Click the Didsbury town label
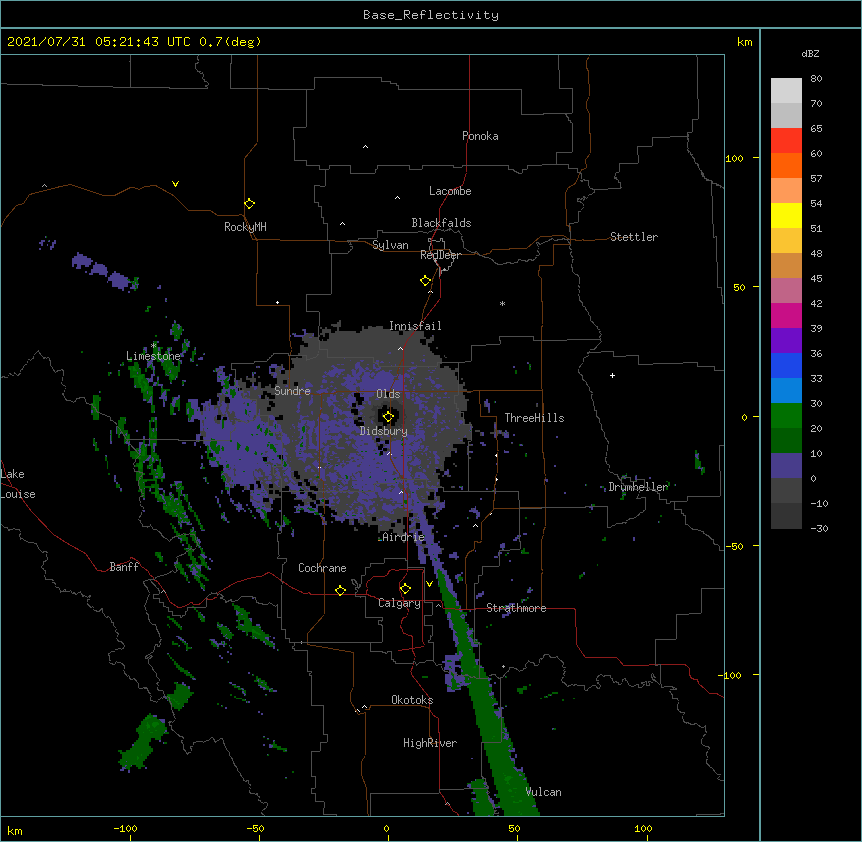This screenshot has height=842, width=862. tap(384, 431)
